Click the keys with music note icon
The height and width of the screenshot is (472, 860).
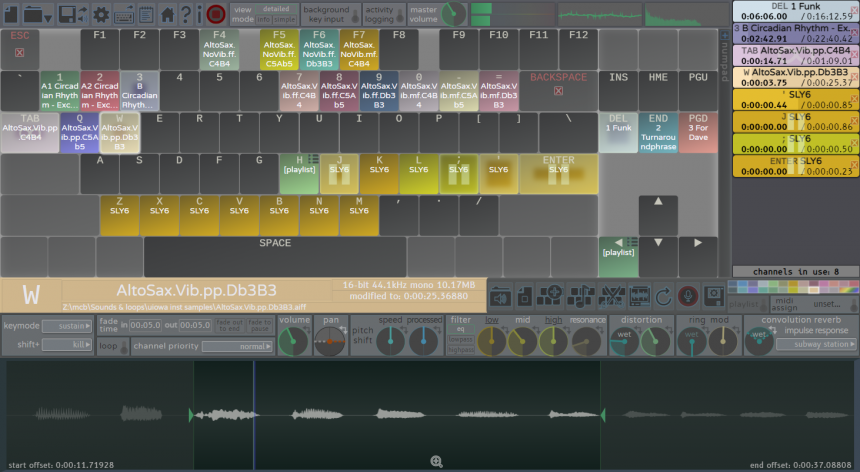[580, 297]
